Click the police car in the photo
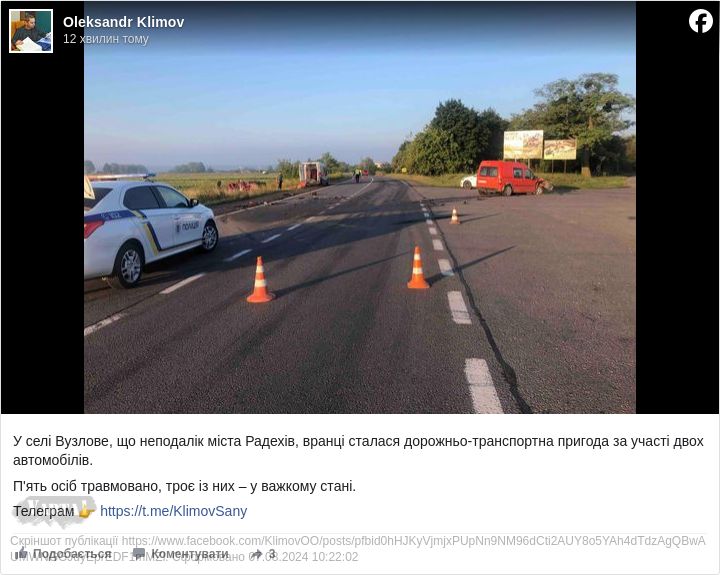 [x=150, y=230]
